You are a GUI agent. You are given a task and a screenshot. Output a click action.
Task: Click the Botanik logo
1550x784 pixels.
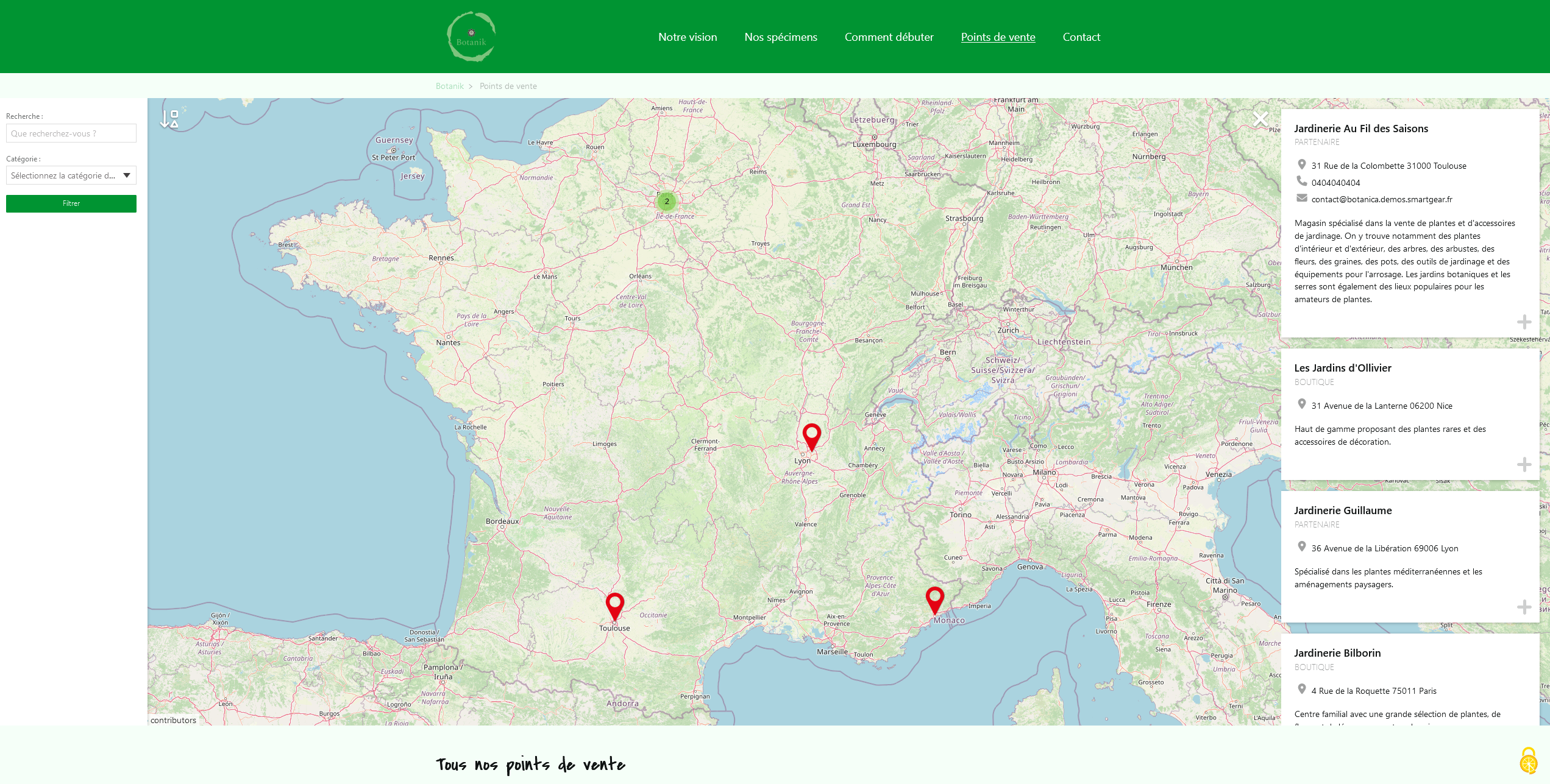471,37
